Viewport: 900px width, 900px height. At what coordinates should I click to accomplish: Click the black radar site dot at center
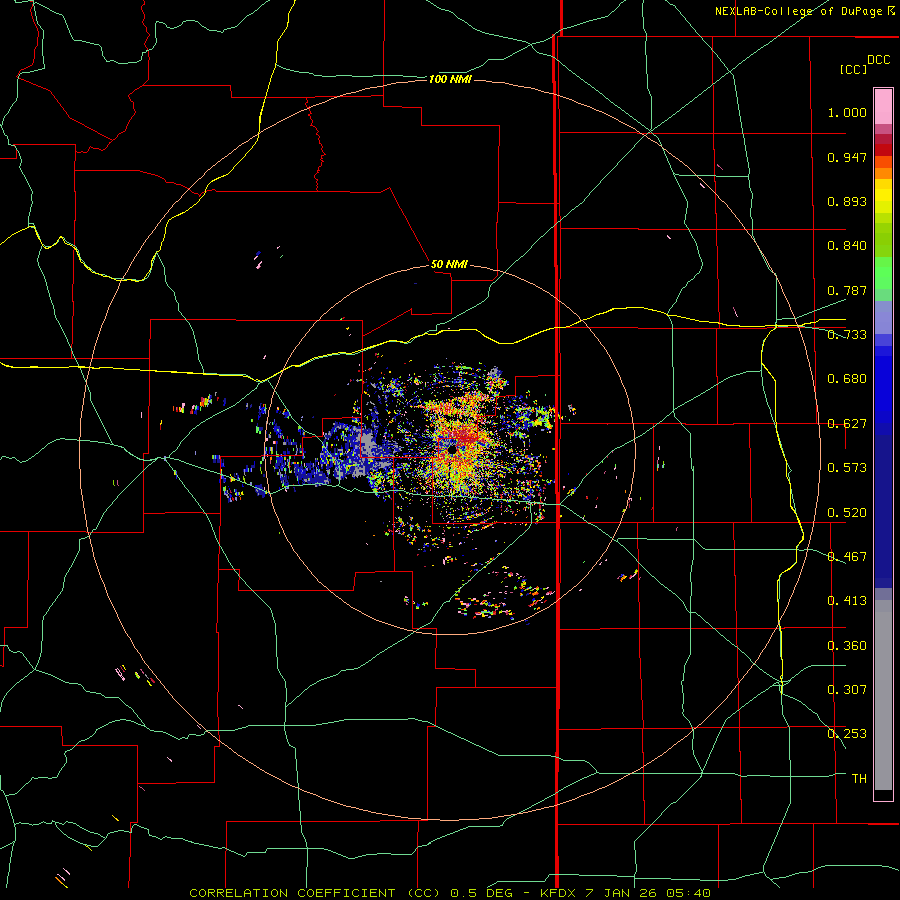452,451
